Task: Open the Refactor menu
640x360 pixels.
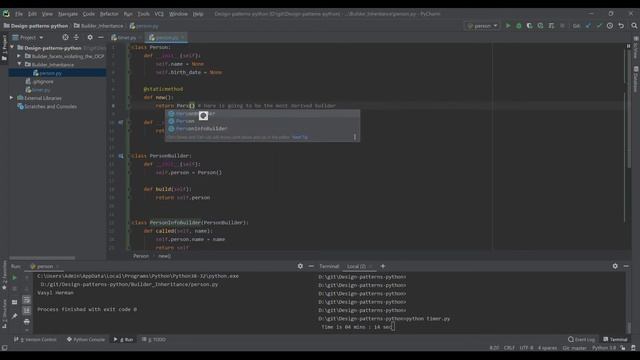Action: (109, 14)
